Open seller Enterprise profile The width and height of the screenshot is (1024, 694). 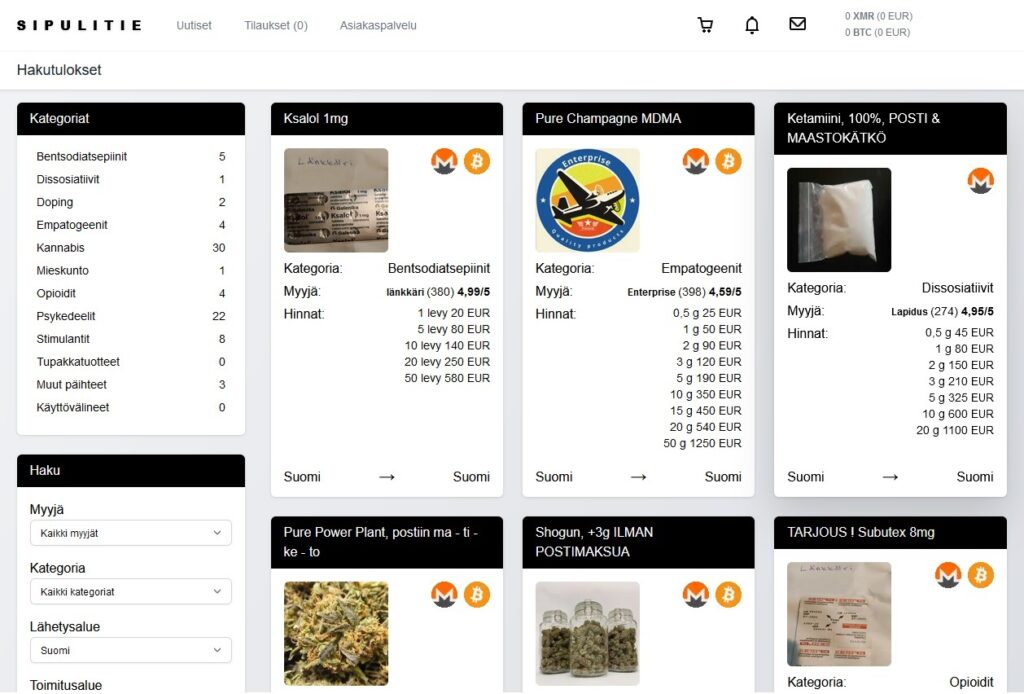click(x=651, y=292)
